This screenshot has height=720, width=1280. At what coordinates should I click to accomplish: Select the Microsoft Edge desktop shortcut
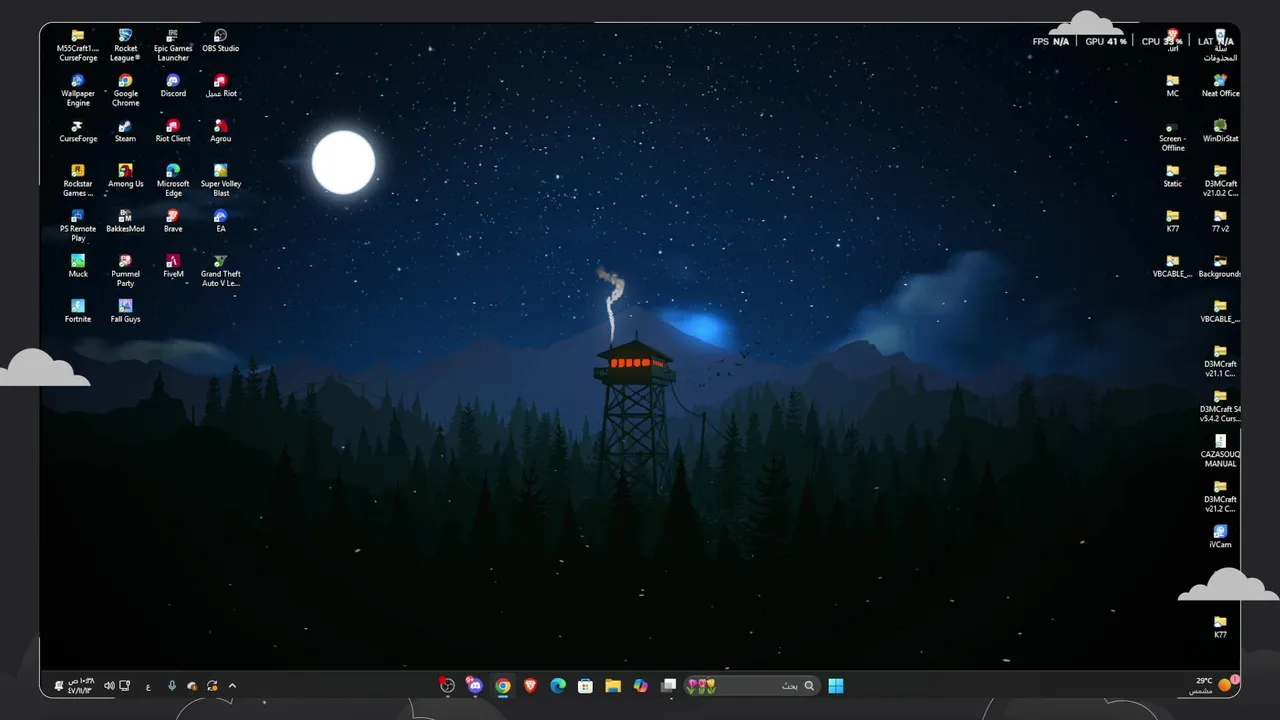[173, 181]
